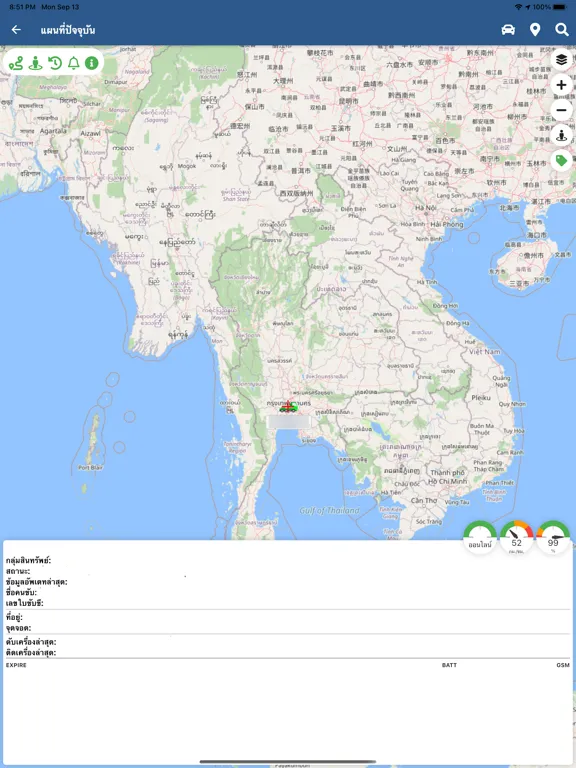Tap battery icon in status bar
Screen dimensions: 576x768
[x=560, y=7]
